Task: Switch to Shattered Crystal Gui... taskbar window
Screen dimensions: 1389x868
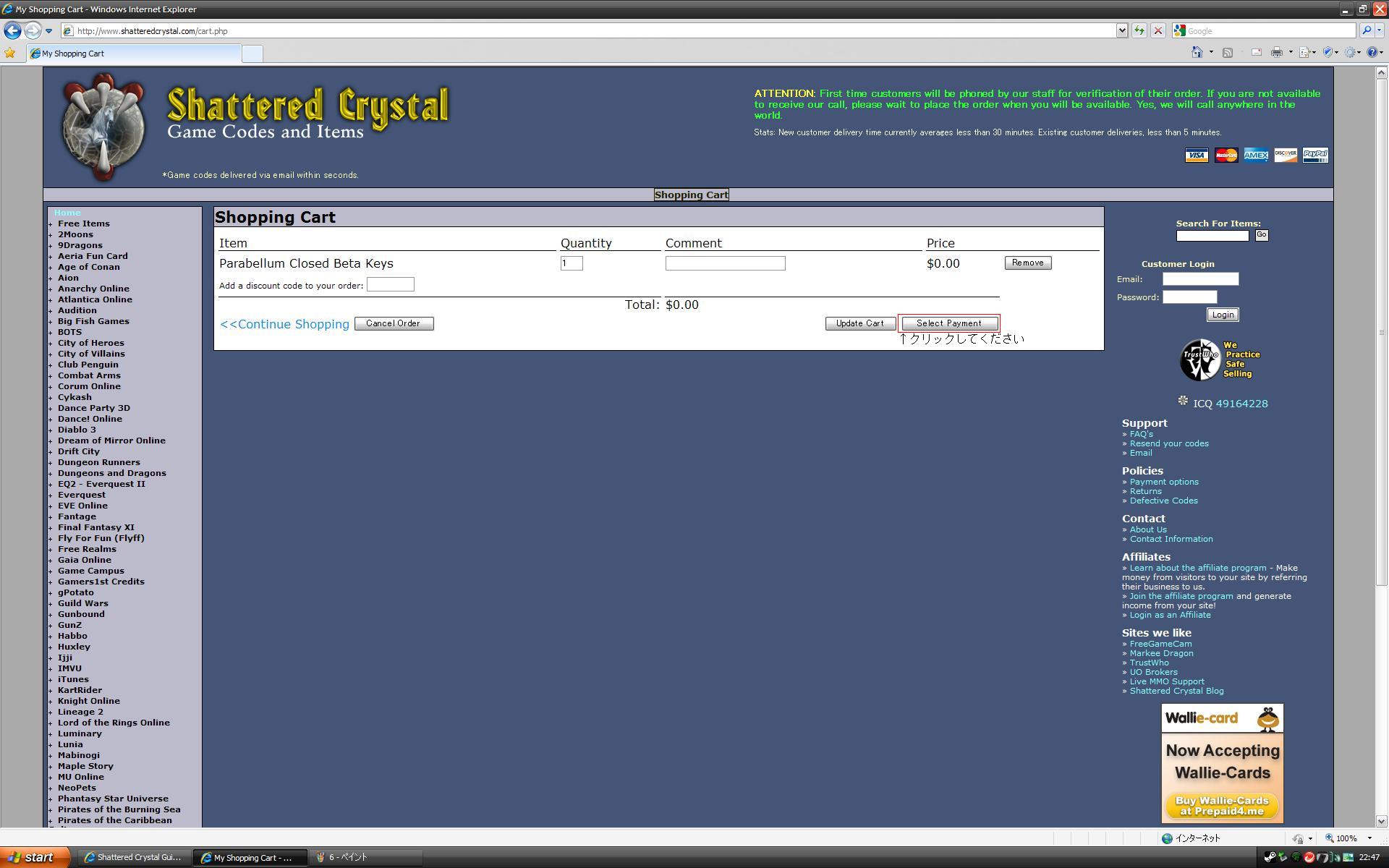Action: [x=134, y=857]
